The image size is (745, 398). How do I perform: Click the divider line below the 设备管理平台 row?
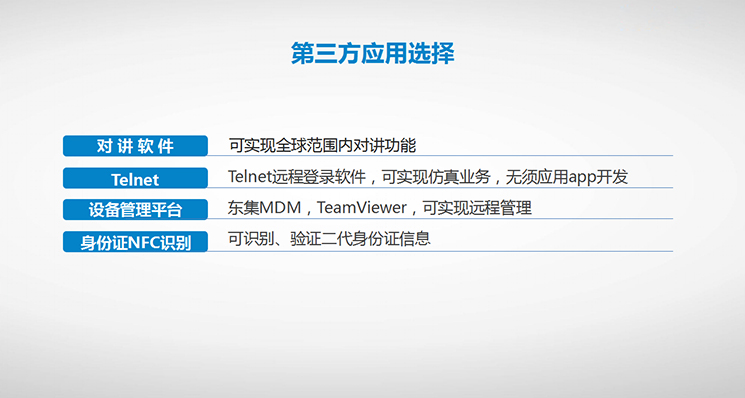tap(440, 219)
